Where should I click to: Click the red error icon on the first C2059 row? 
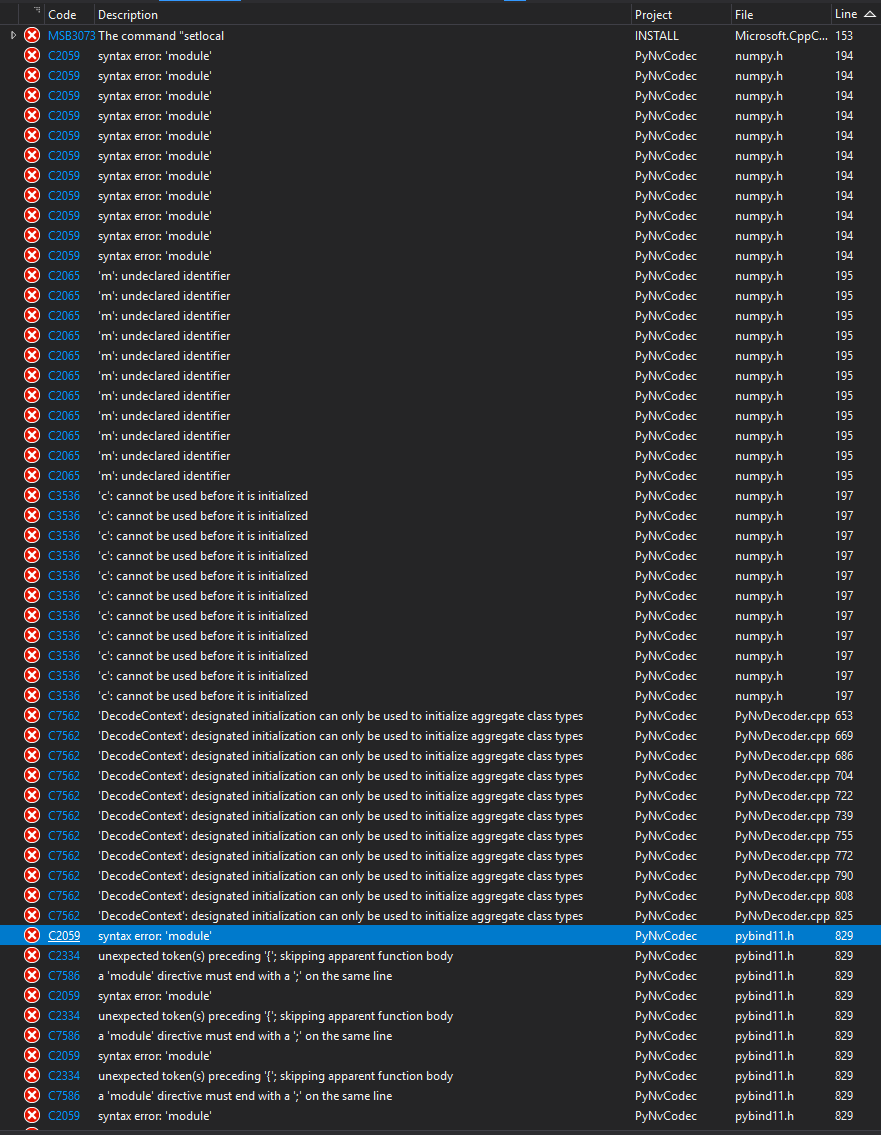(x=31, y=55)
